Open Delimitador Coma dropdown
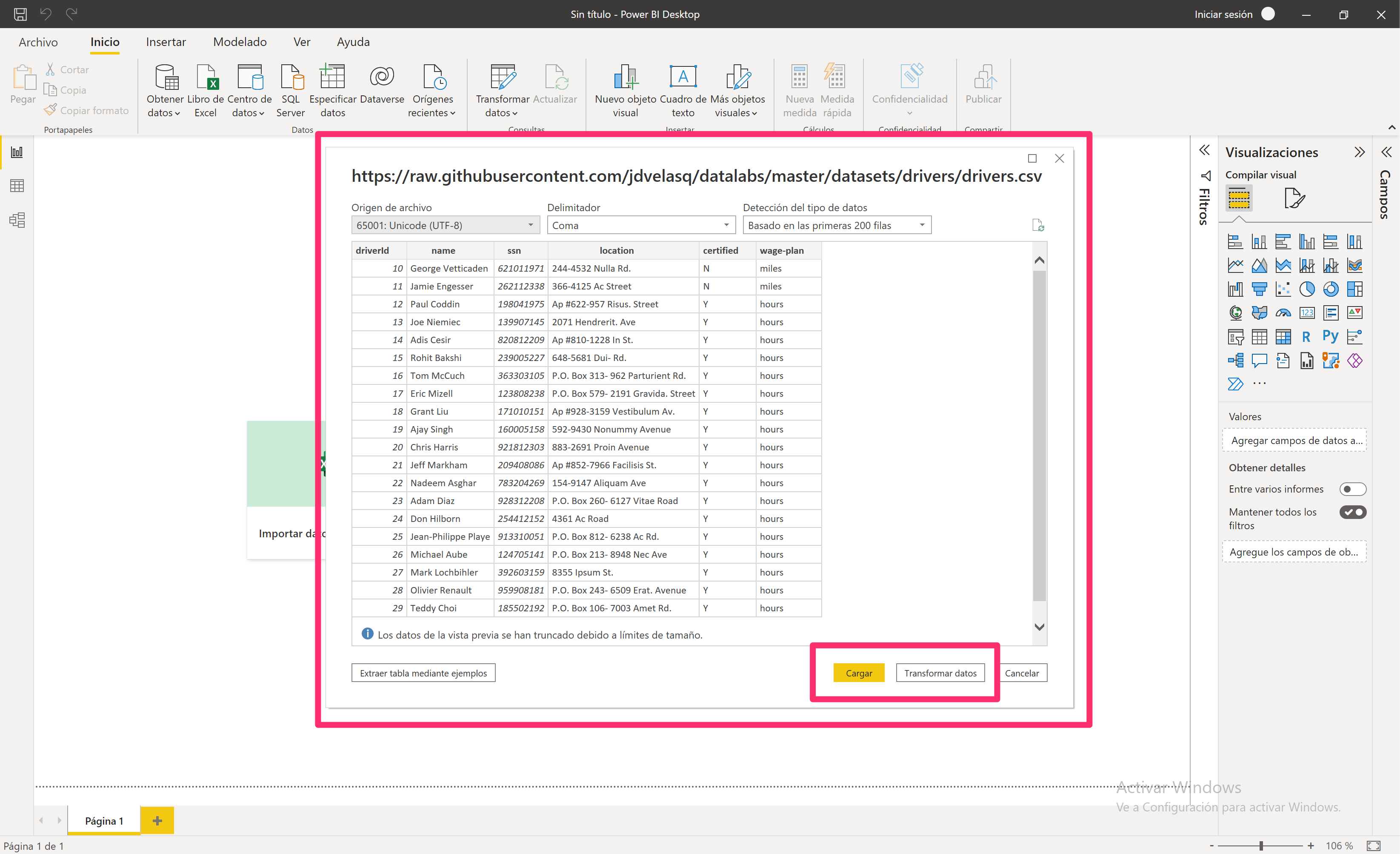1400x854 pixels. pyautogui.click(x=641, y=226)
